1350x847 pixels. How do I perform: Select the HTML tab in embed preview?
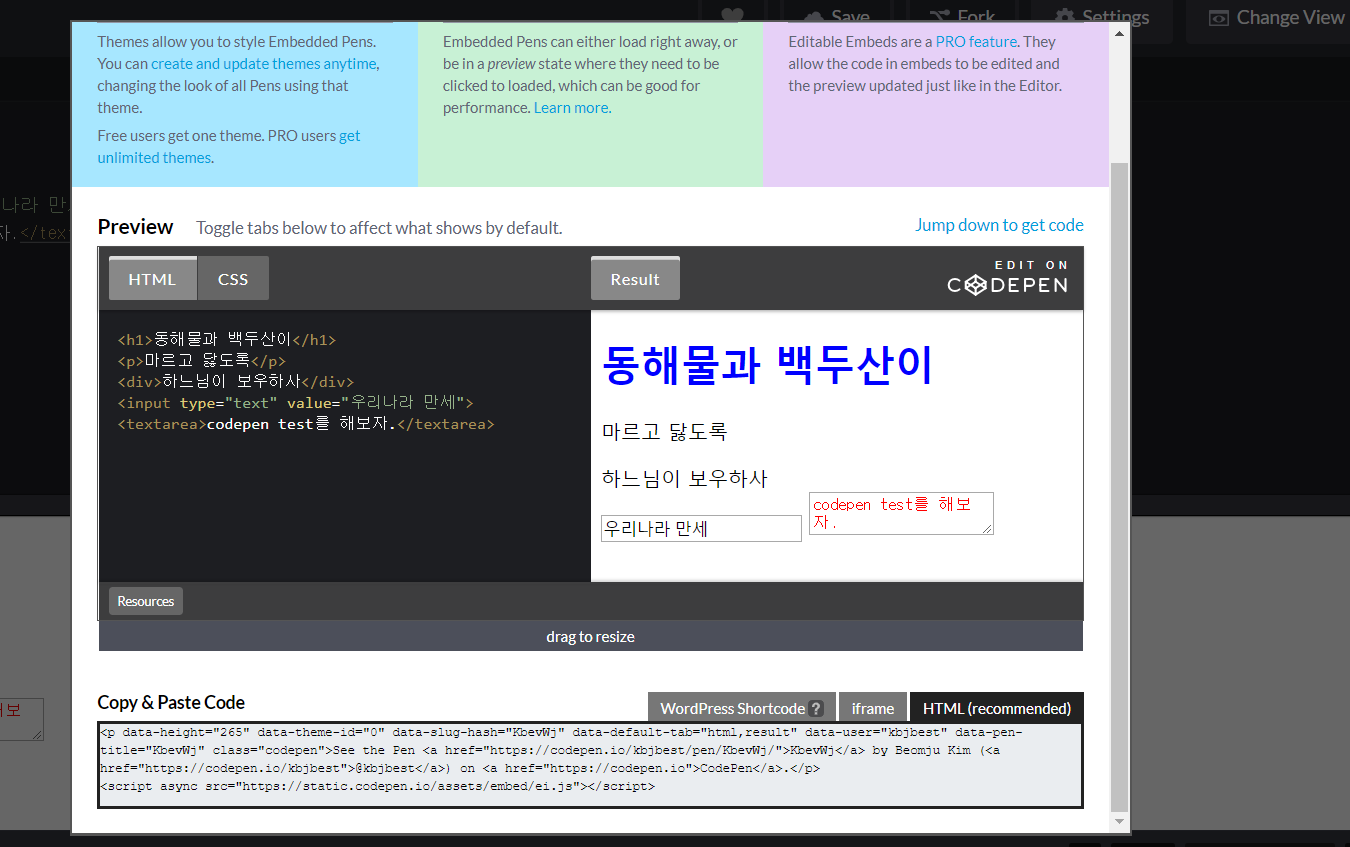click(x=152, y=279)
